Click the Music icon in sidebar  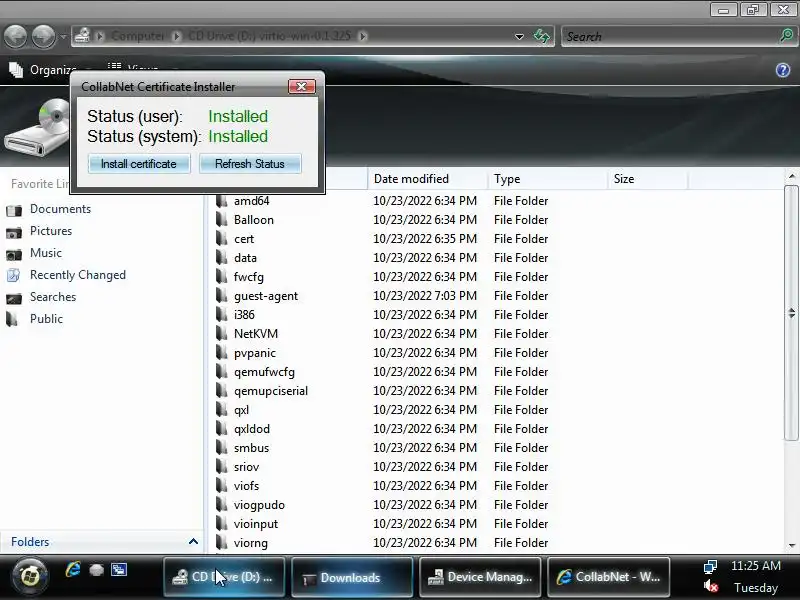tap(14, 254)
